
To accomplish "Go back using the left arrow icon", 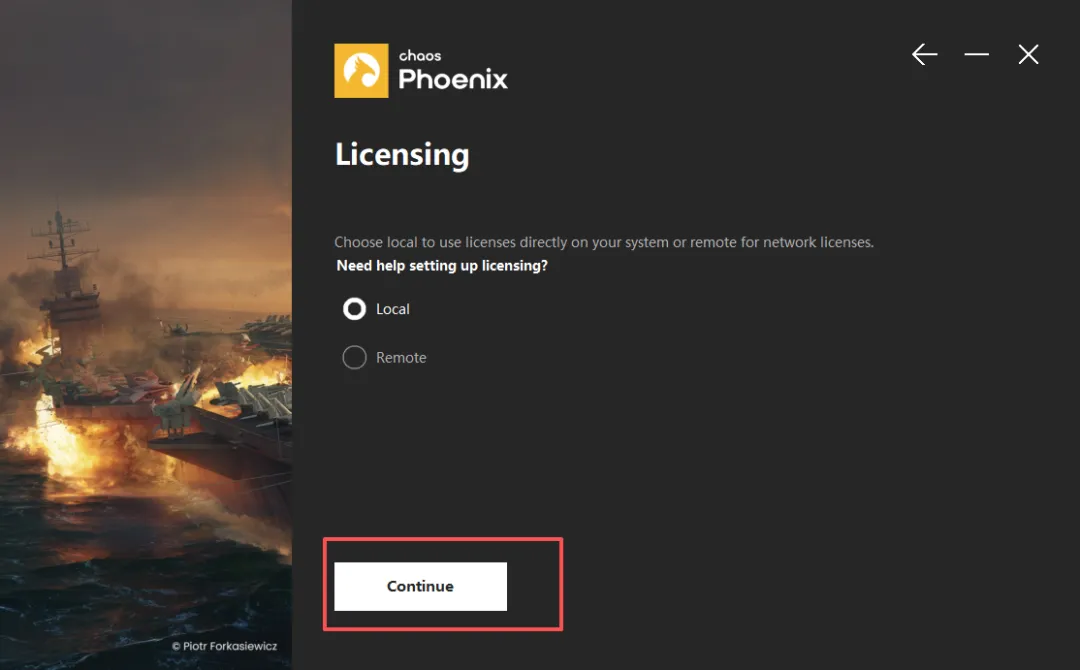I will point(924,54).
